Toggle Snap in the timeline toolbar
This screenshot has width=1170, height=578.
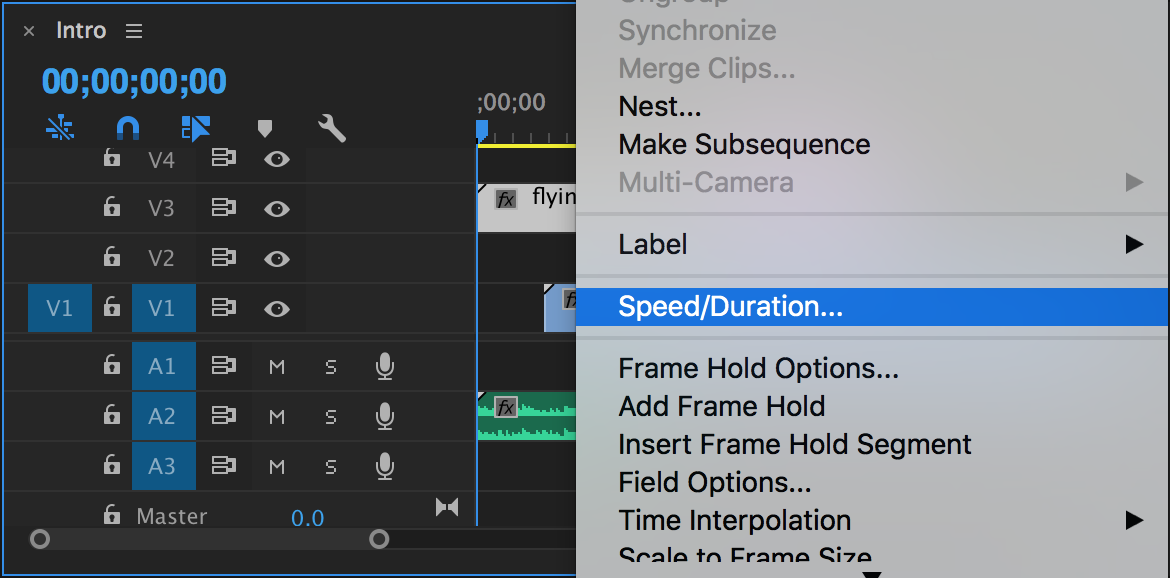[128, 128]
